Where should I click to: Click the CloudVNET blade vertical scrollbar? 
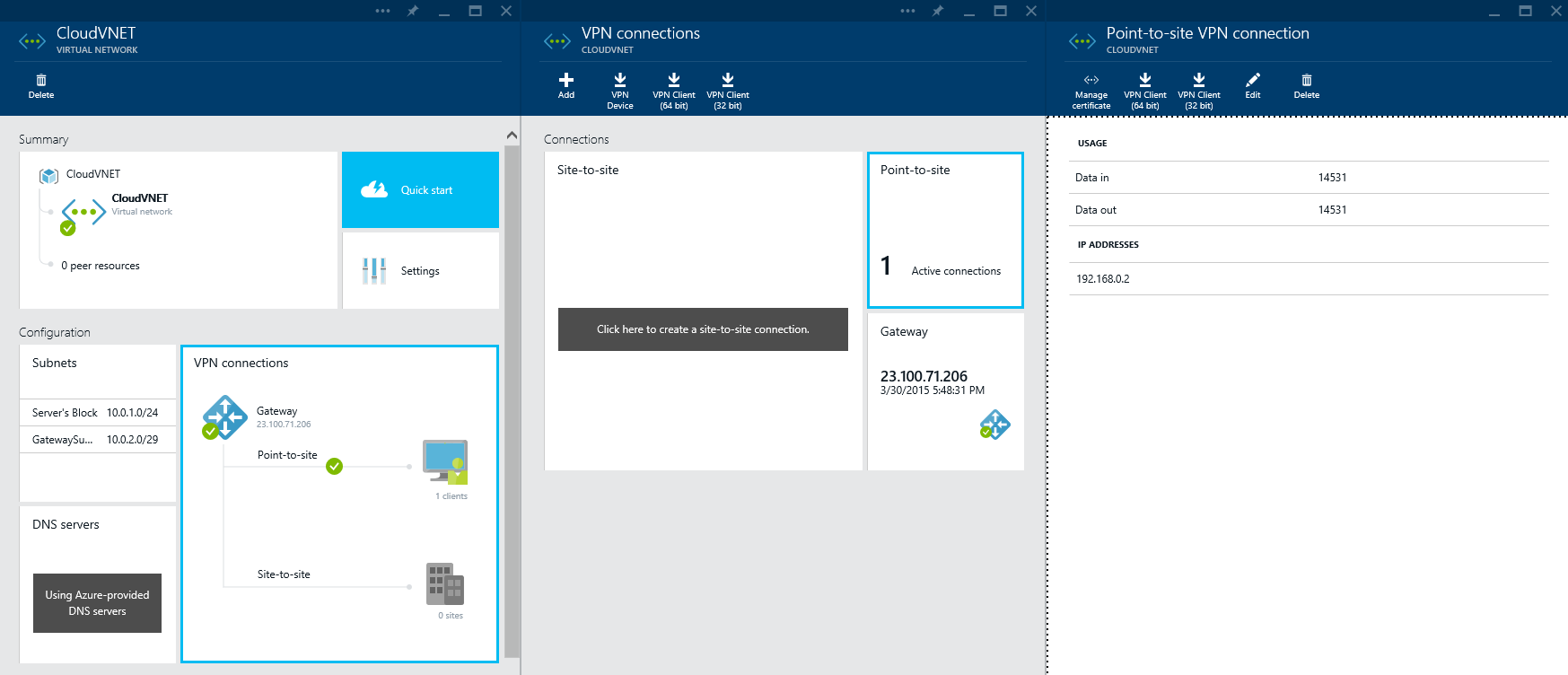pyautogui.click(x=512, y=401)
